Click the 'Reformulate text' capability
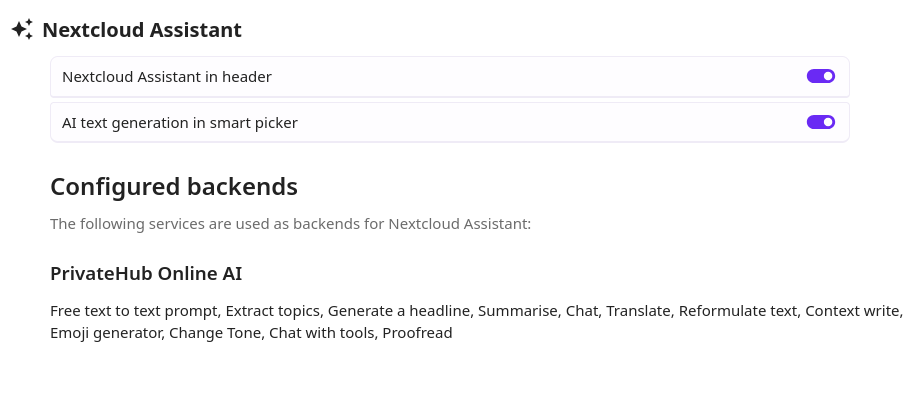The image size is (914, 400). pos(738,311)
